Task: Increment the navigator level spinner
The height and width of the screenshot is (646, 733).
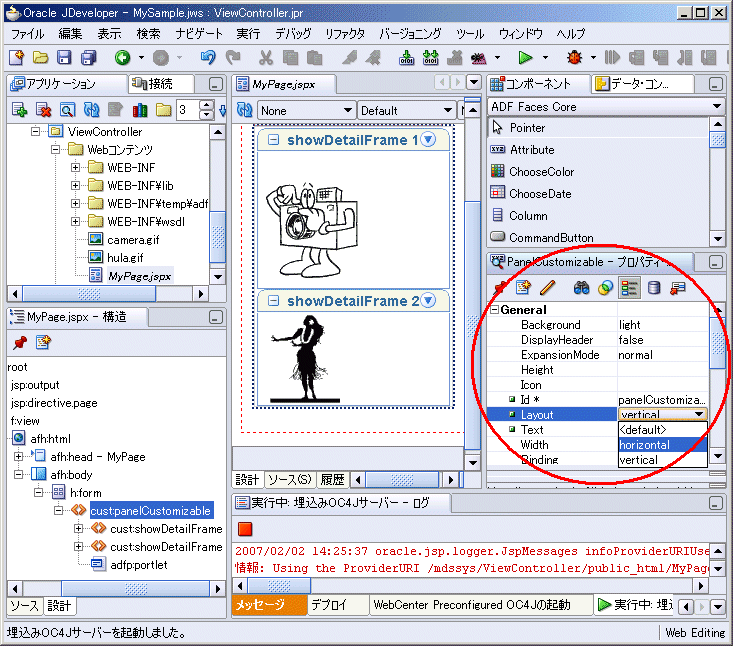Action: pyautogui.click(x=206, y=106)
